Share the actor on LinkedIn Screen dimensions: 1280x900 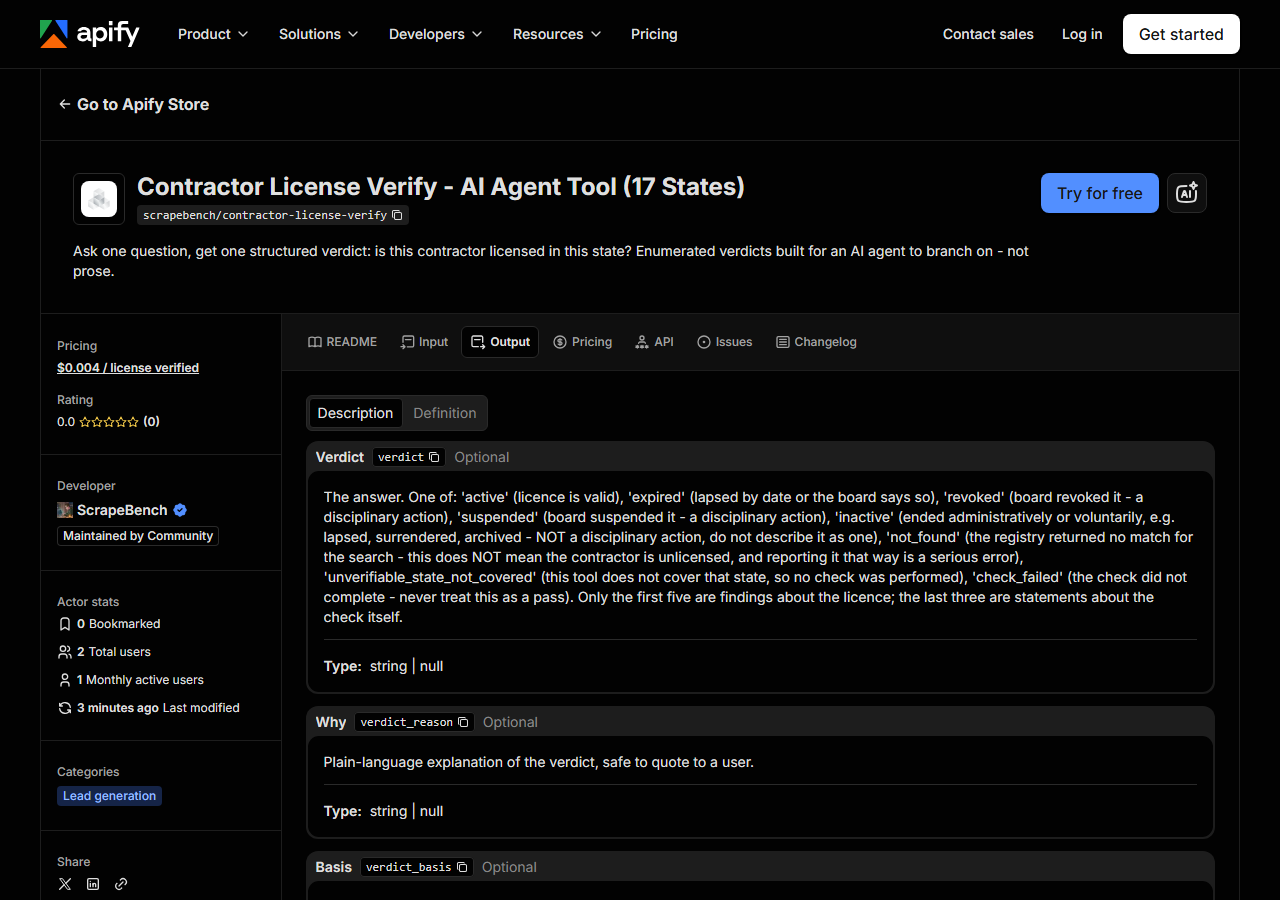coord(93,884)
